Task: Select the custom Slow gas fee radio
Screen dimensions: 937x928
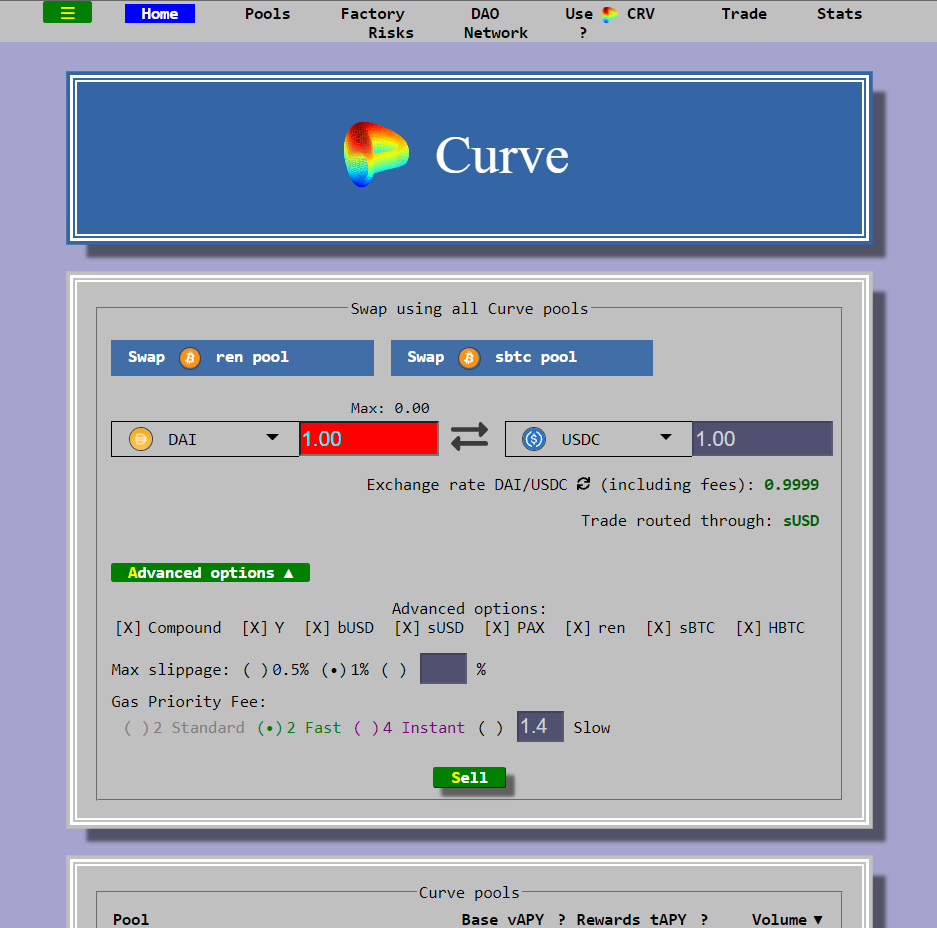Action: pos(491,728)
